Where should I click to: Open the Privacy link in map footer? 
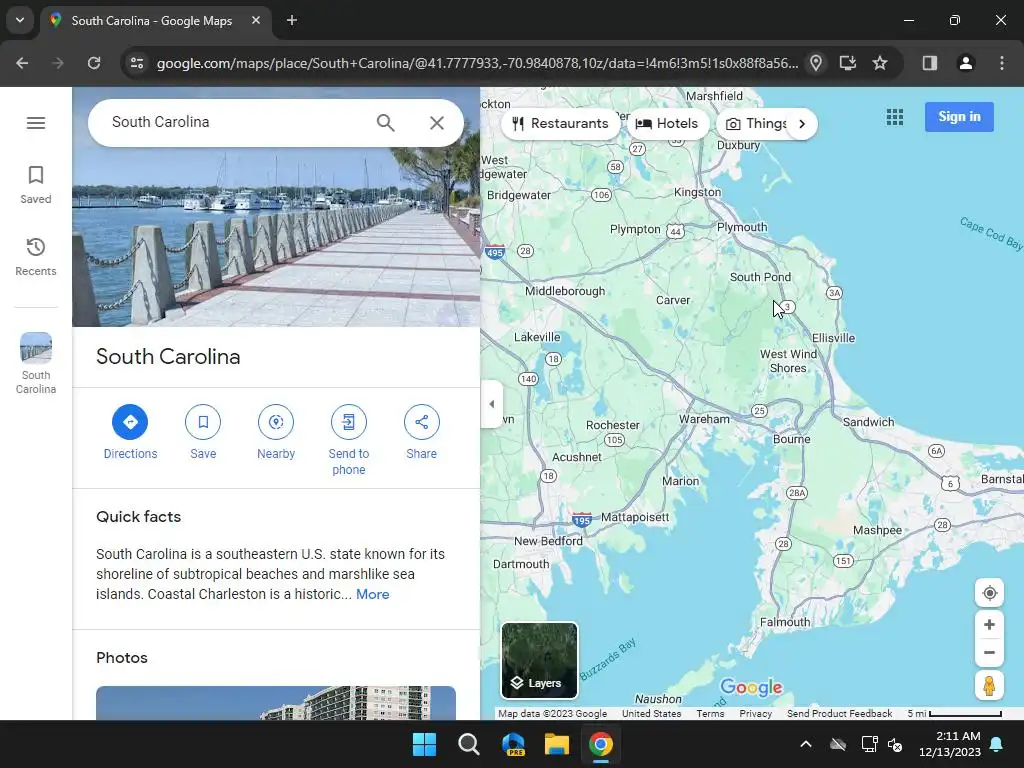tap(755, 714)
